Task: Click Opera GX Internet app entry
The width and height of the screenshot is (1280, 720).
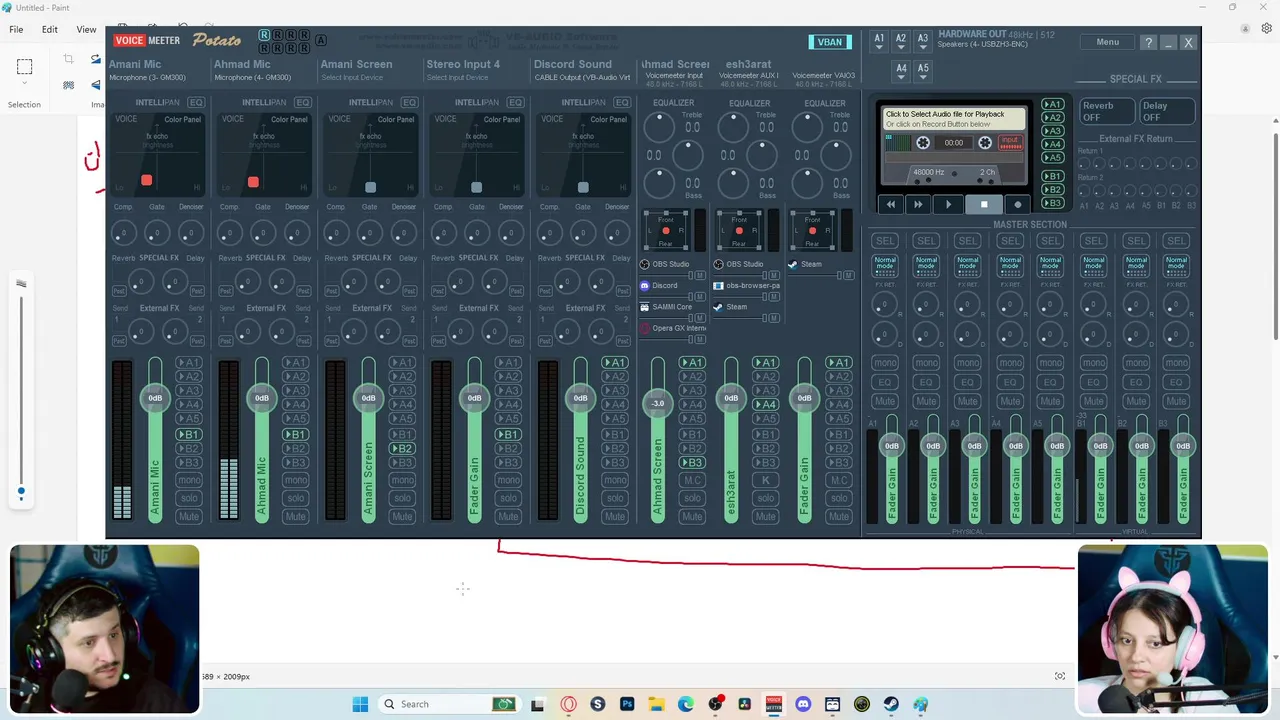Action: point(674,328)
